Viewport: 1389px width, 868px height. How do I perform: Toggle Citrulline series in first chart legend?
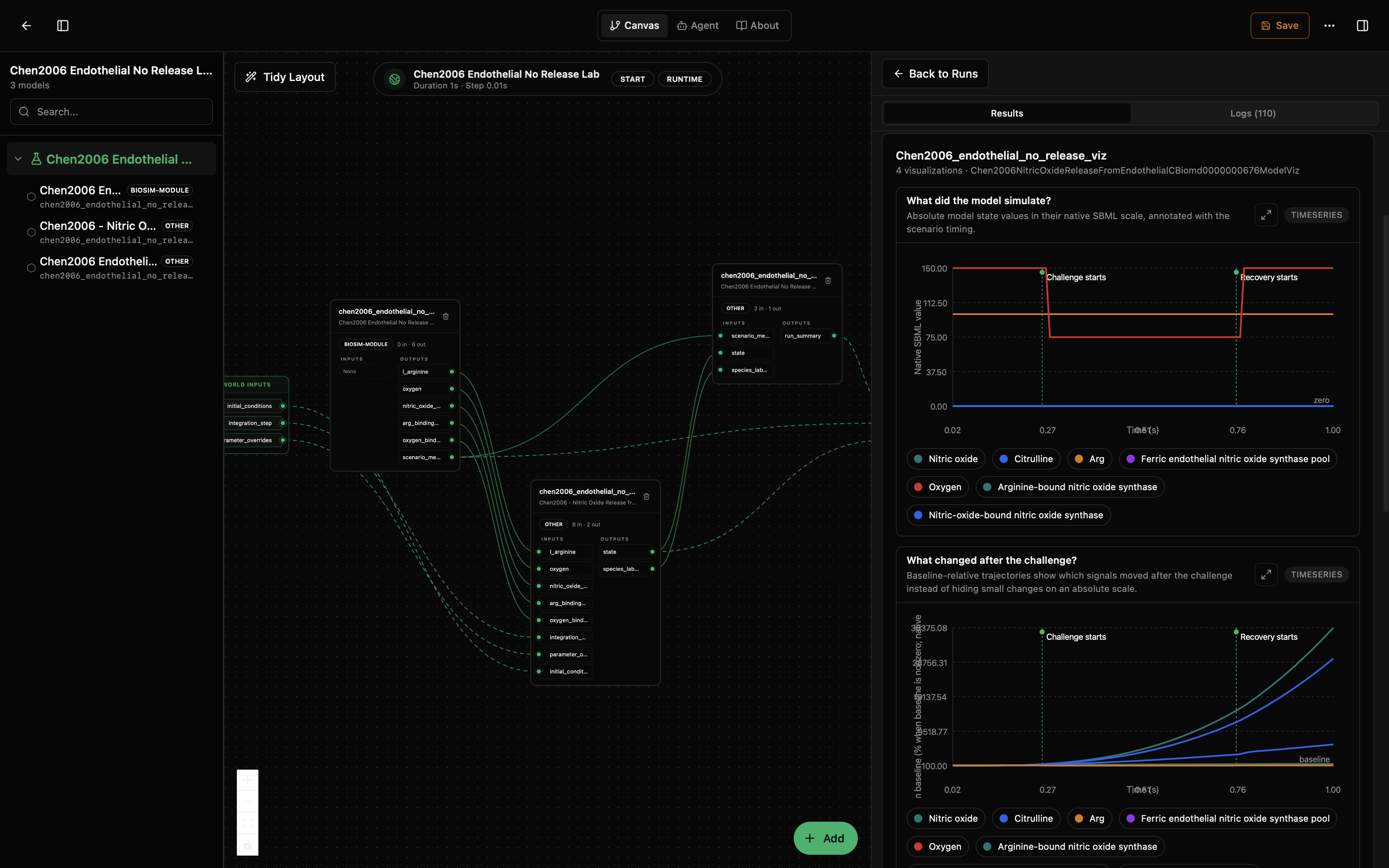(x=1026, y=459)
